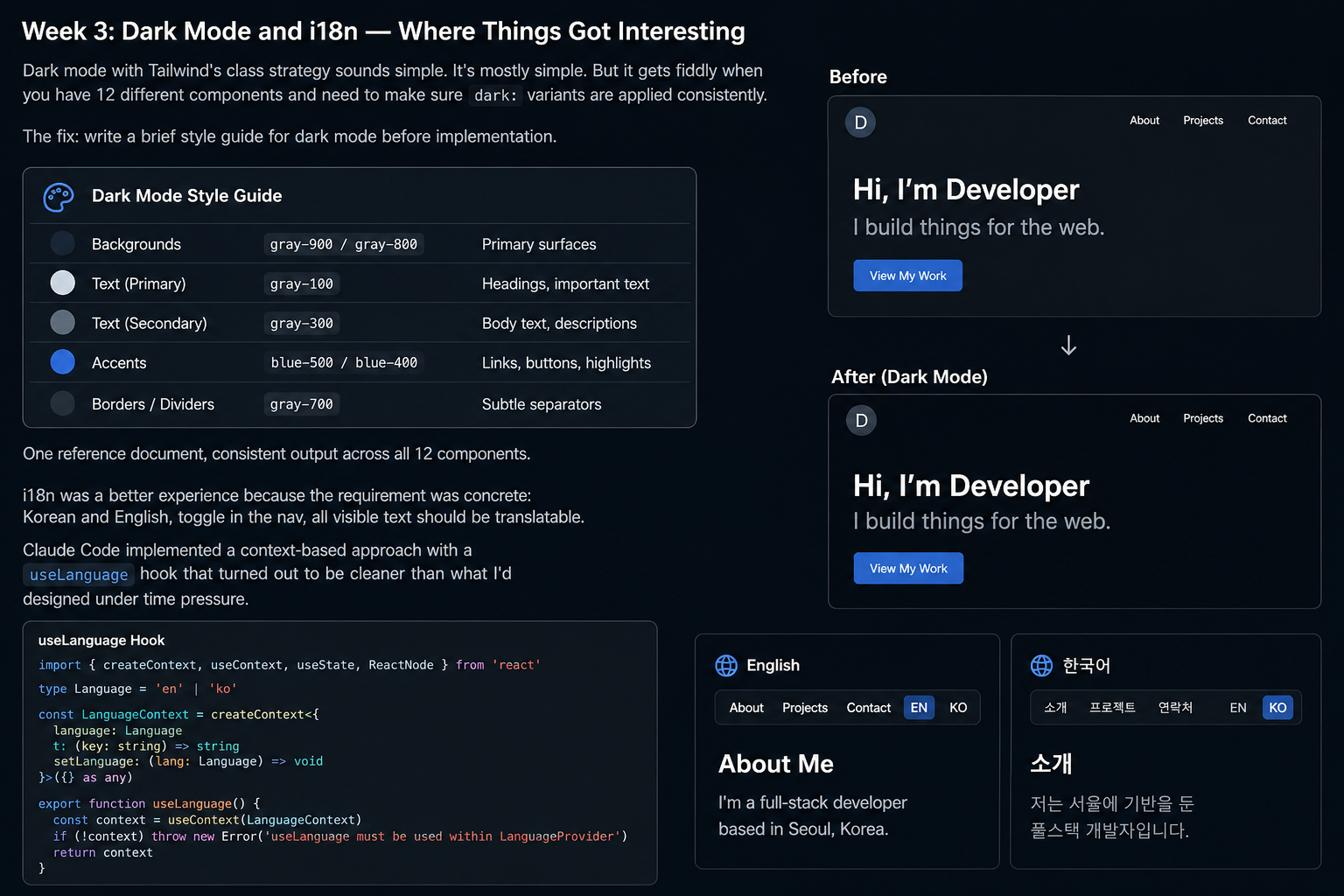The height and width of the screenshot is (896, 1344).
Task: Click View My Work in the Before preview
Action: click(x=908, y=276)
